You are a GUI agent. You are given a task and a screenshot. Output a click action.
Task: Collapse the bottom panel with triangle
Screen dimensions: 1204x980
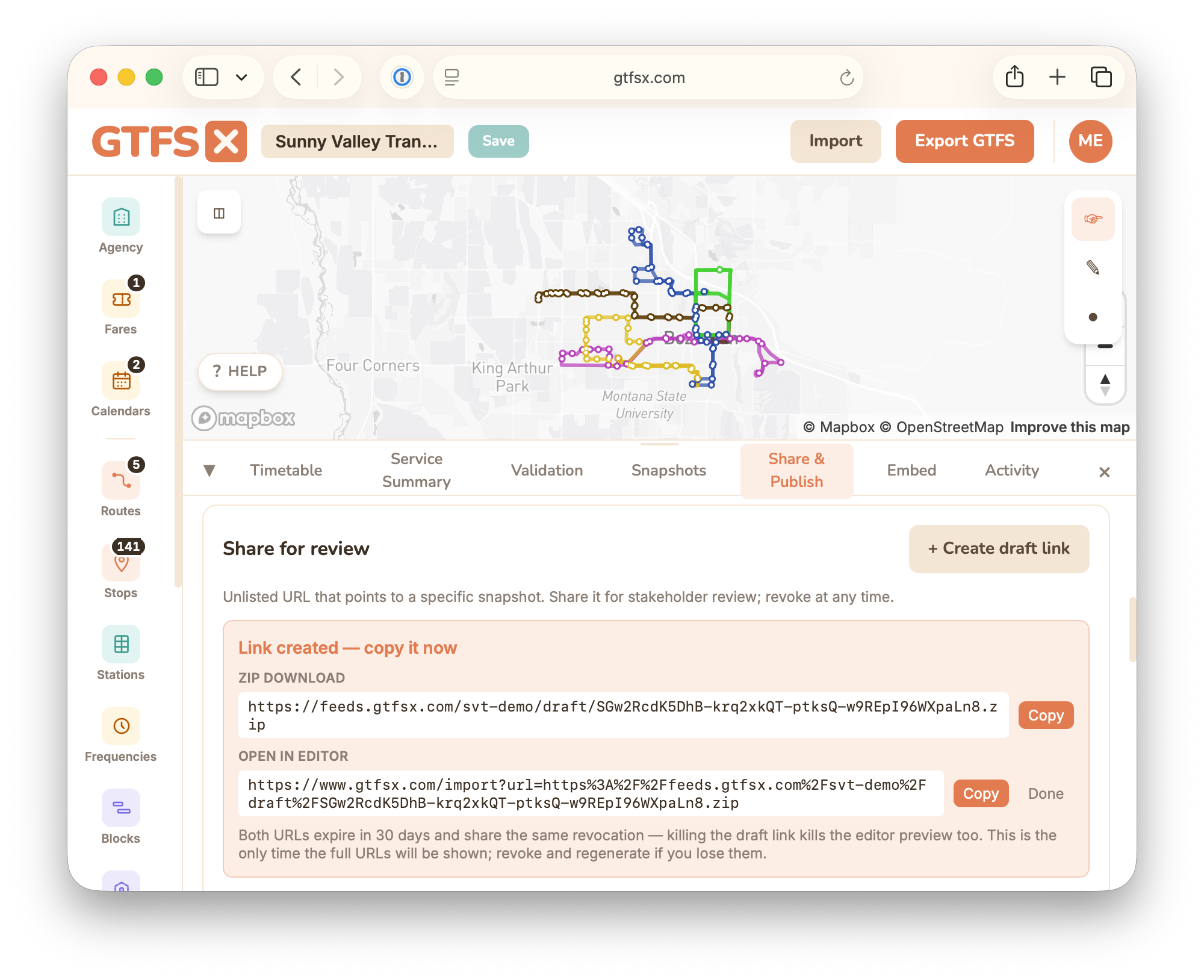pyautogui.click(x=209, y=471)
